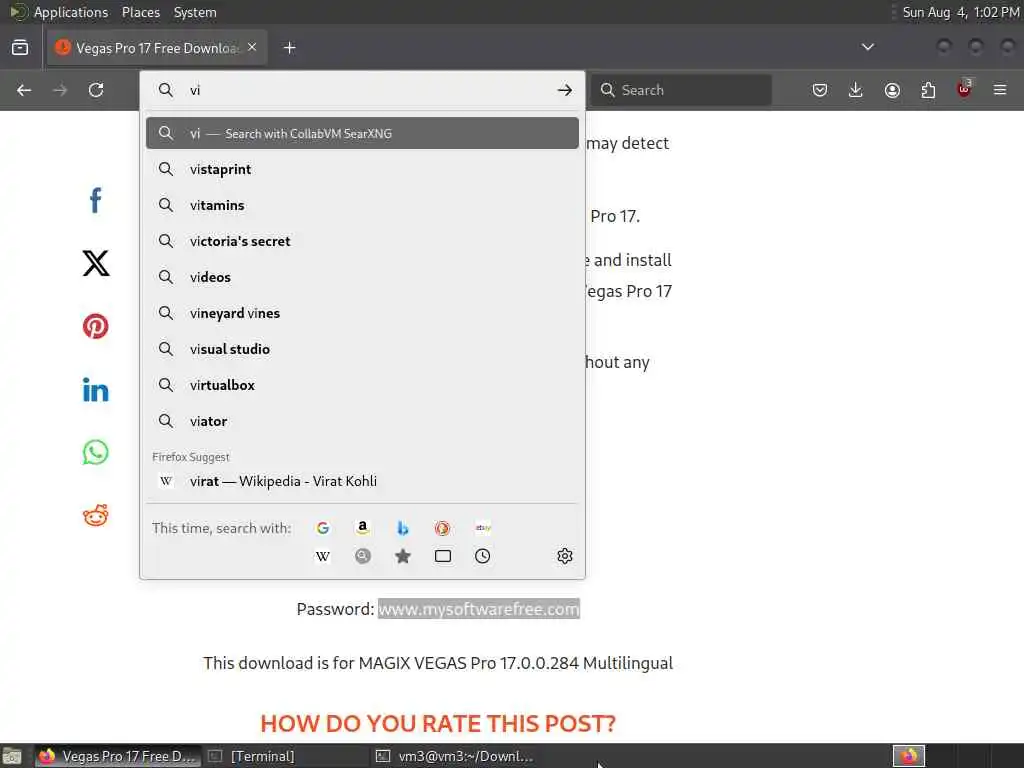Open Firefox View button

20,48
